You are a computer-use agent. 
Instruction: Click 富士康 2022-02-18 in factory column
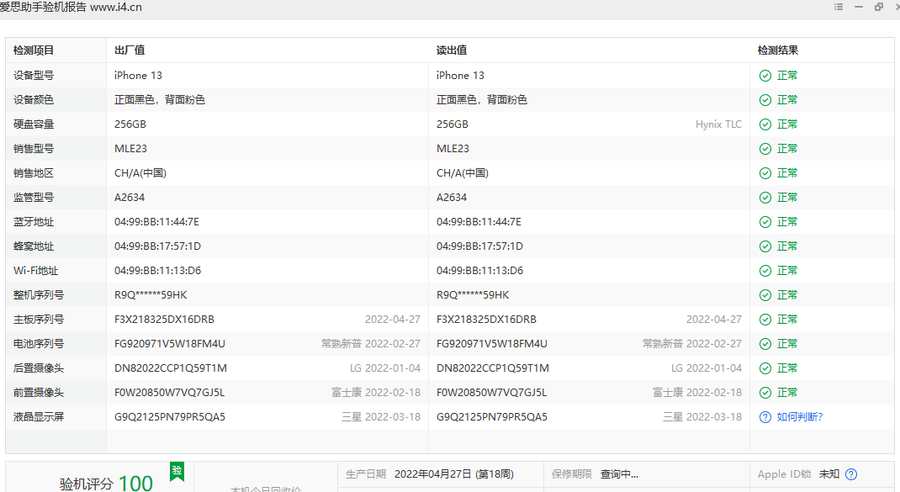[x=376, y=393]
